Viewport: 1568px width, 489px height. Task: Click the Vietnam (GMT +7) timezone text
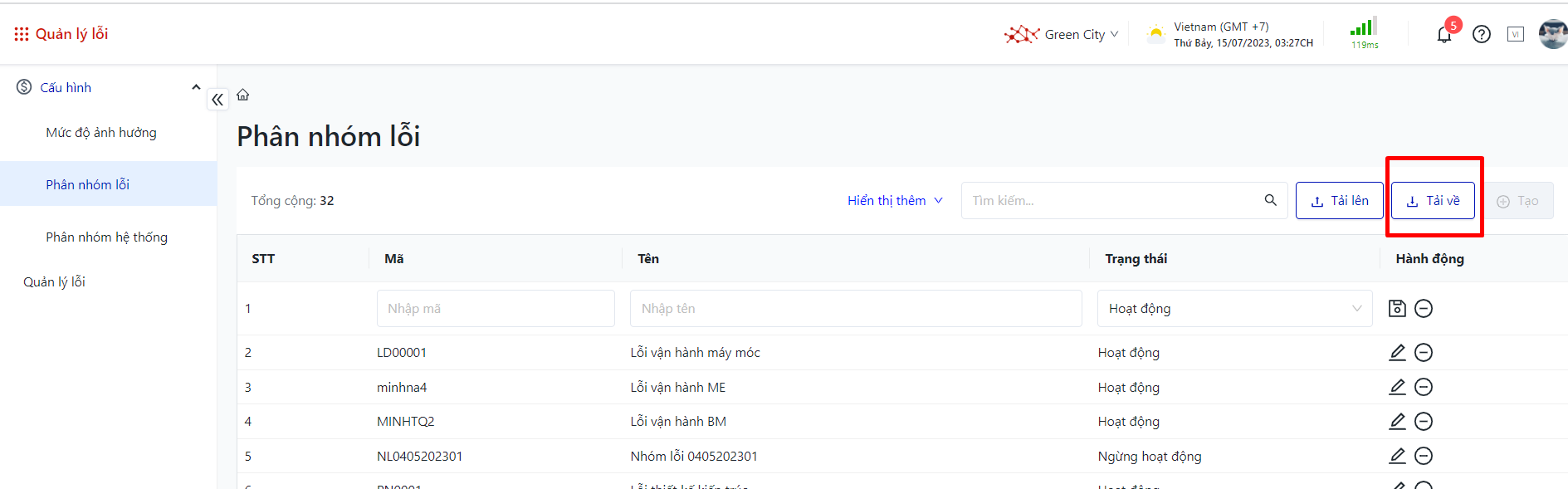tap(1221, 27)
